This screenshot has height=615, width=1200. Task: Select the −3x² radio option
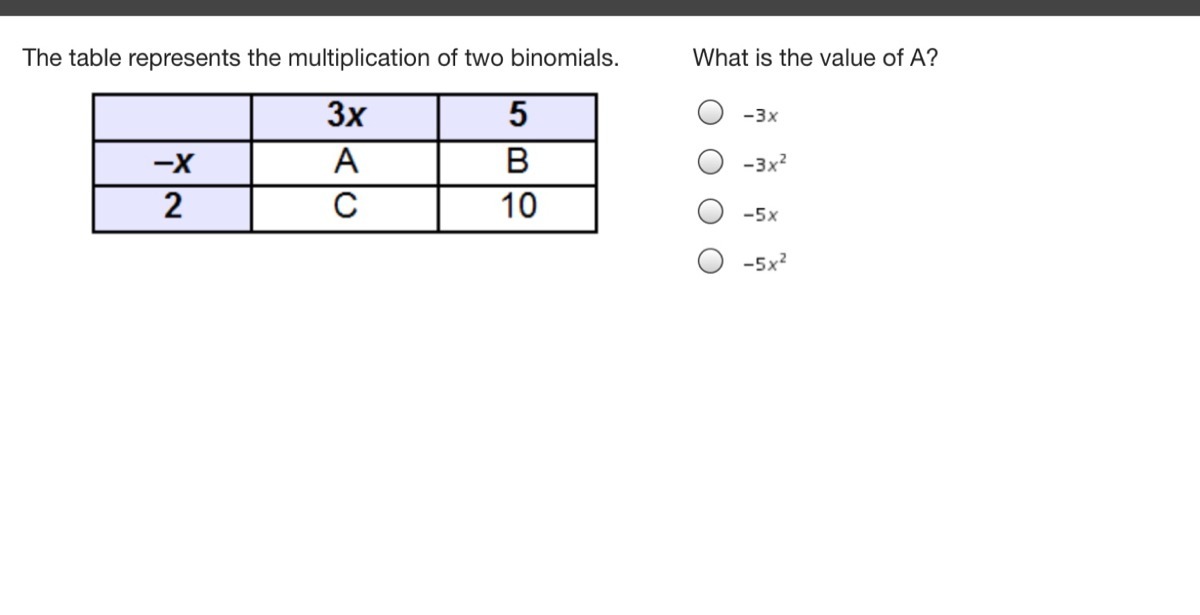click(x=710, y=162)
